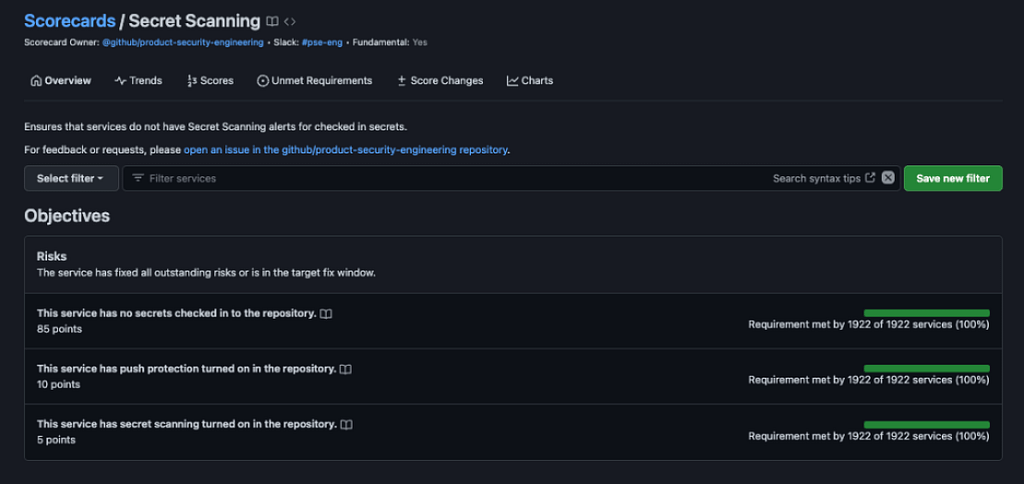Click the clear filter X icon
1024x484 pixels.
pos(888,178)
